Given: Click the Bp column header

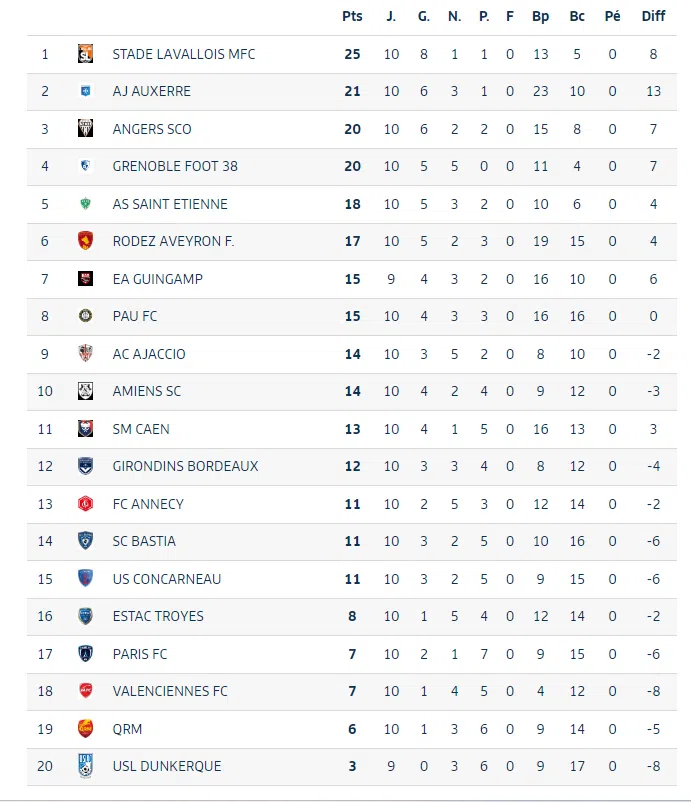Looking at the screenshot, I should click(x=541, y=16).
